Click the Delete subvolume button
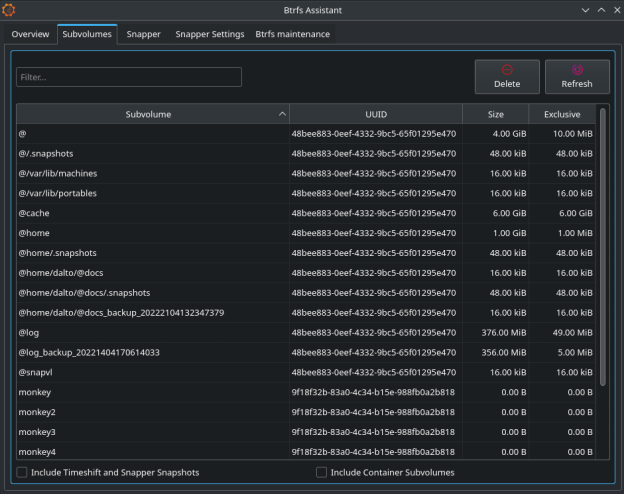624x494 pixels. [507, 77]
